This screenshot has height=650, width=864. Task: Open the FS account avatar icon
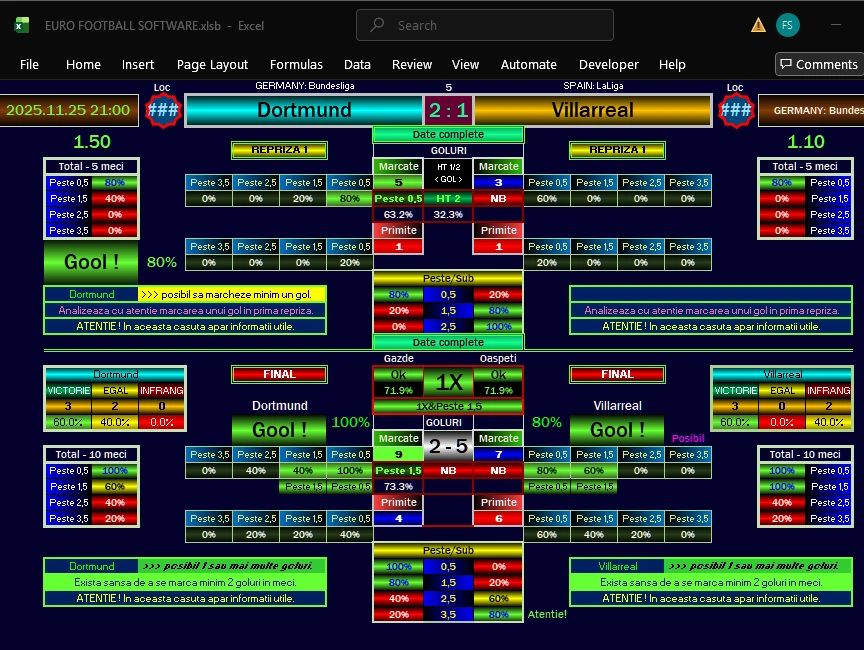[789, 24]
